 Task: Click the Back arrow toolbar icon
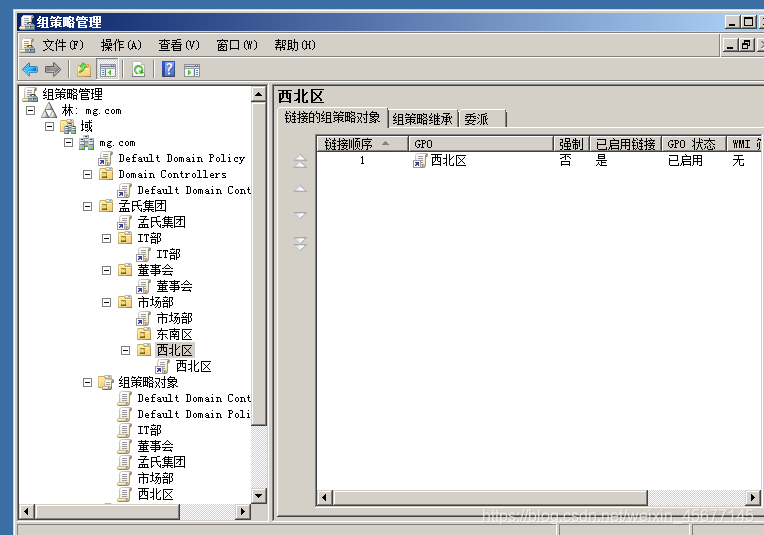click(30, 70)
